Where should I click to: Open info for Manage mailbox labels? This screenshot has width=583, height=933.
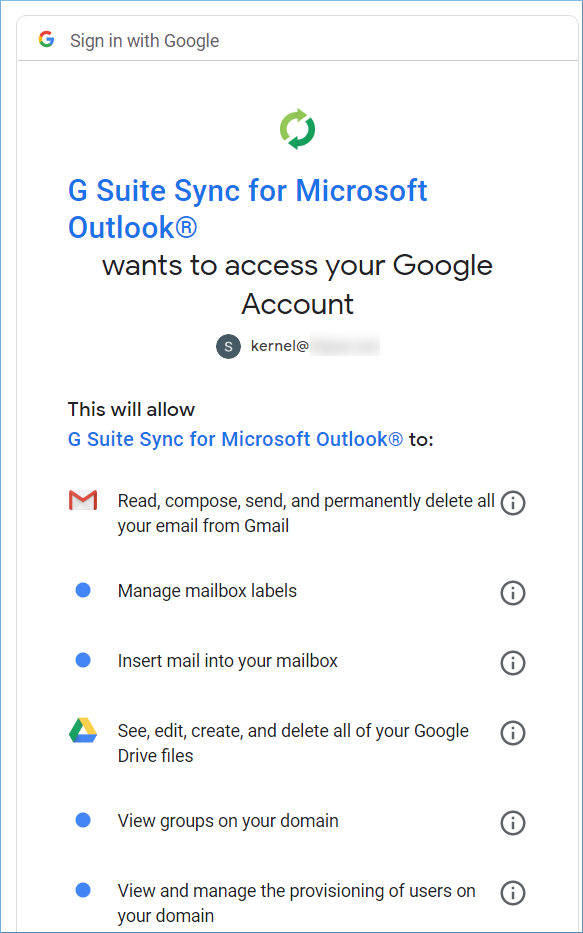513,593
